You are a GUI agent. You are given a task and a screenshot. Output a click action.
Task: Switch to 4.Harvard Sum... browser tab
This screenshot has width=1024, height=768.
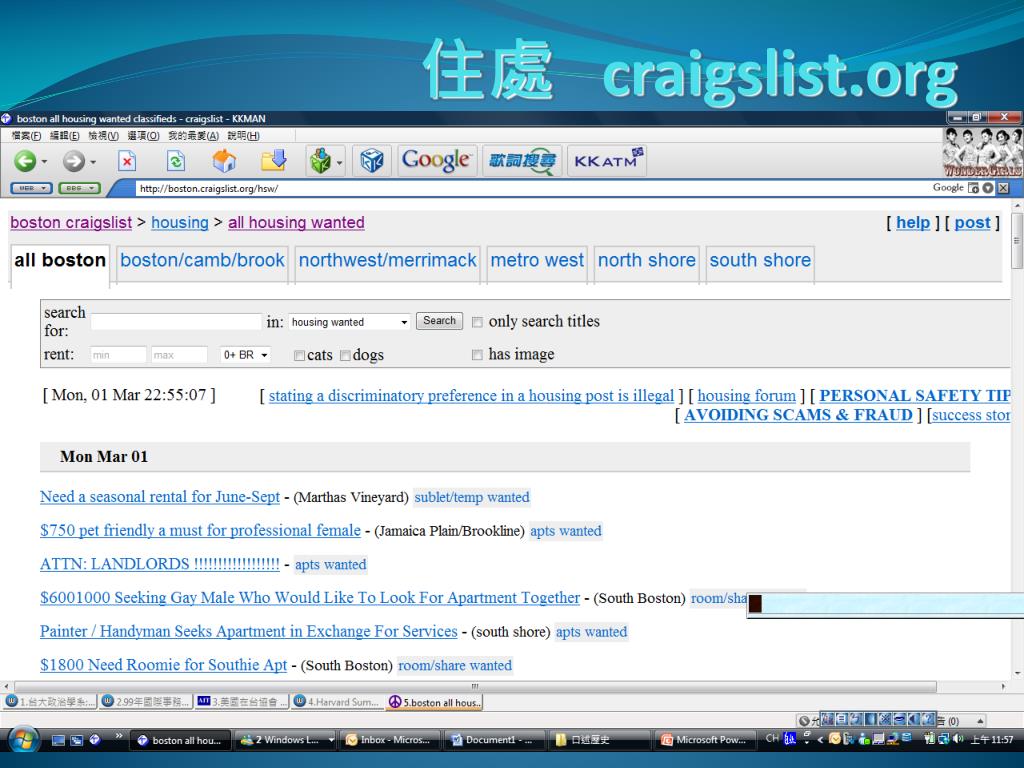[337, 702]
